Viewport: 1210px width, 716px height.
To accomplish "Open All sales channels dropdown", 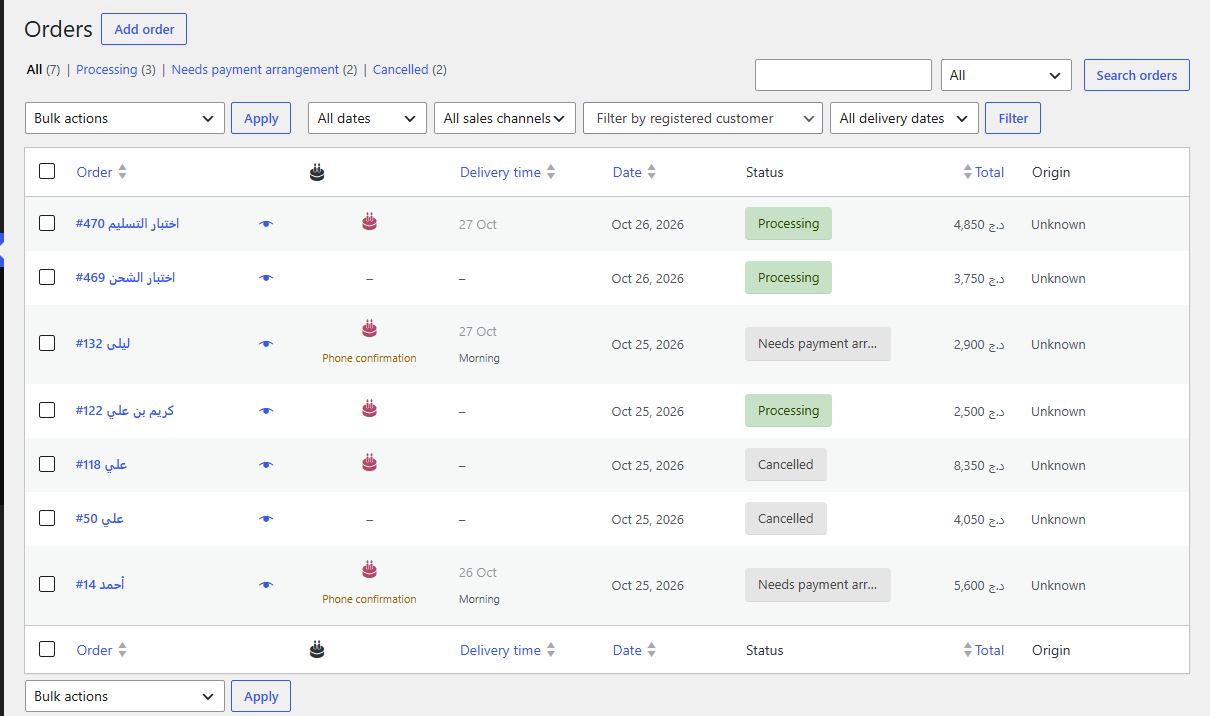I will tap(505, 118).
